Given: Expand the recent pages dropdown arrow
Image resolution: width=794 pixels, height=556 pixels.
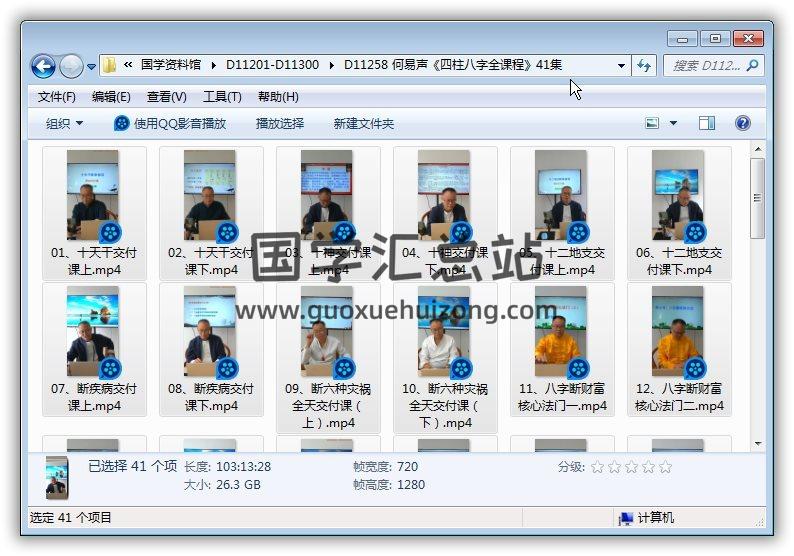Looking at the screenshot, I should [x=92, y=67].
